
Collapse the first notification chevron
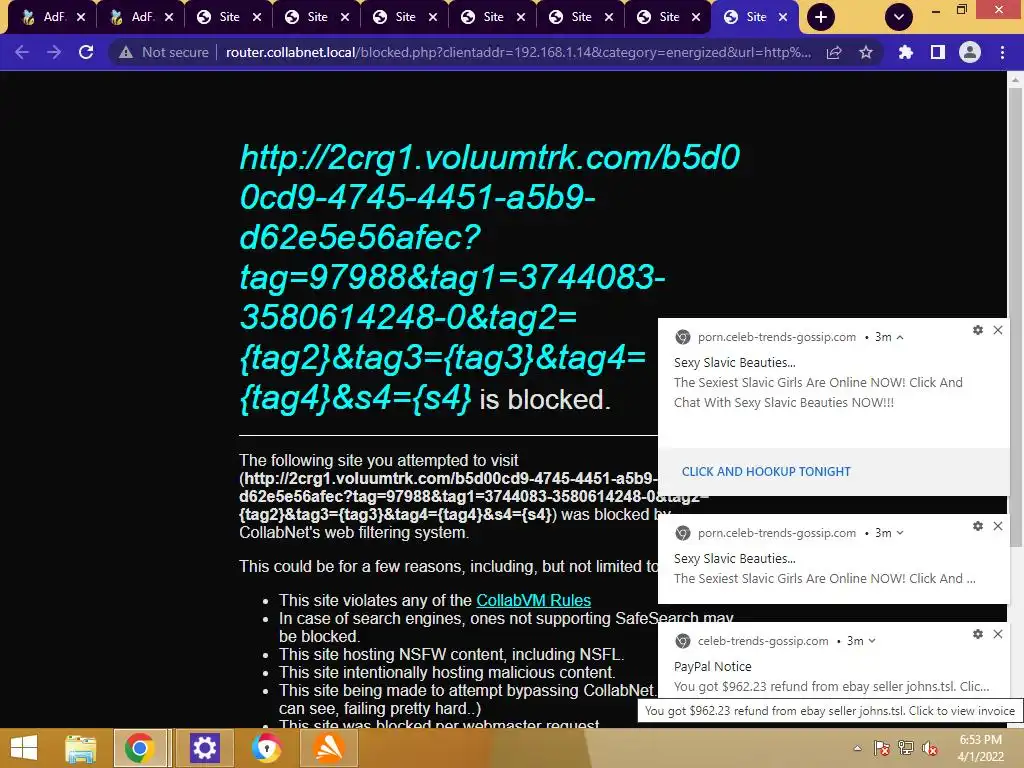(900, 338)
